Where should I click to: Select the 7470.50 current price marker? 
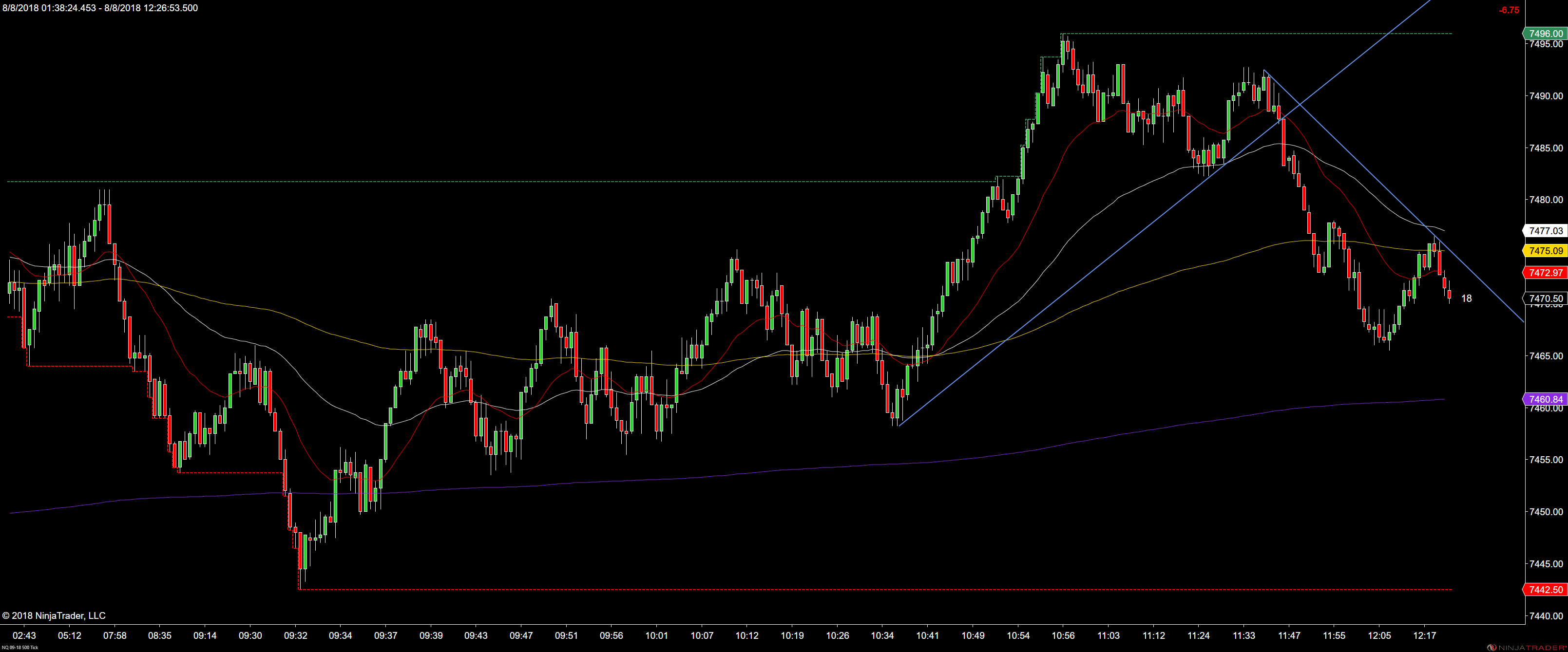pyautogui.click(x=1544, y=298)
